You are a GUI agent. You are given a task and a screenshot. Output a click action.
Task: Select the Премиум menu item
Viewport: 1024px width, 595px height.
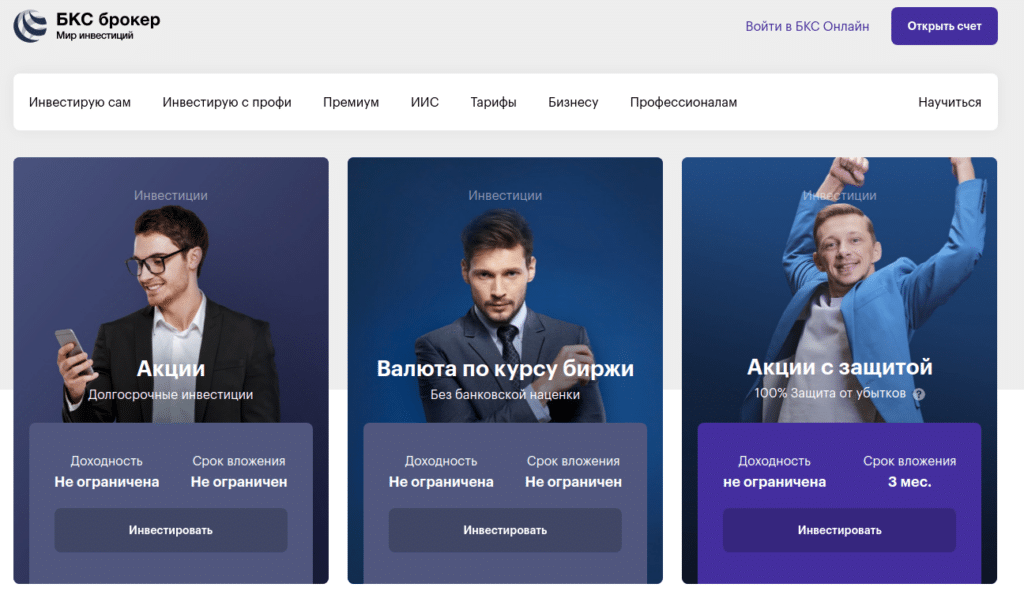351,102
